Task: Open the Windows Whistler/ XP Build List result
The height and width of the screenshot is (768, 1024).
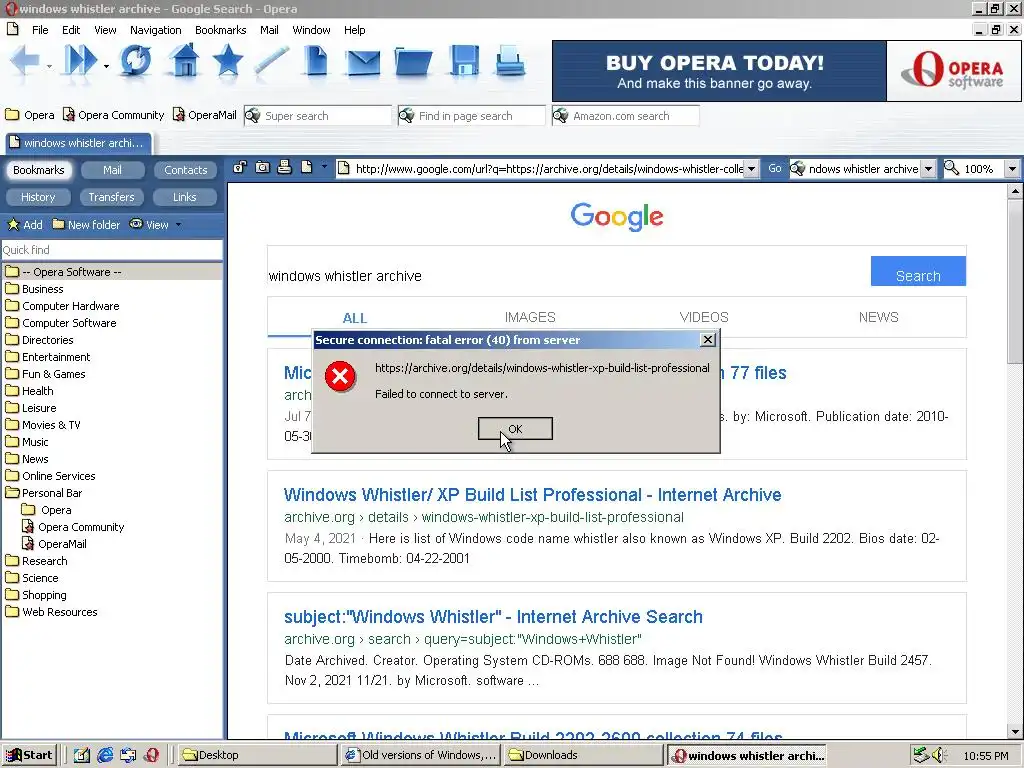Action: coord(532,494)
